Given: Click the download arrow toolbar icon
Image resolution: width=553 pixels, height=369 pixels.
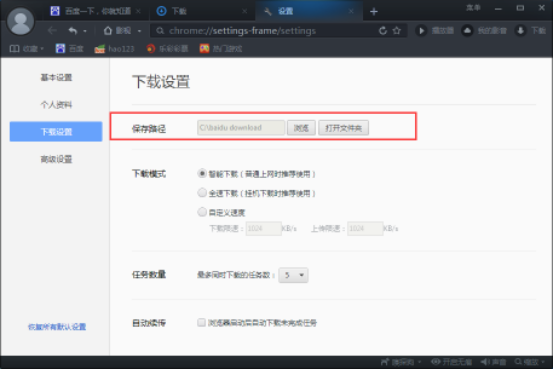Looking at the screenshot, I should pyautogui.click(x=520, y=31).
